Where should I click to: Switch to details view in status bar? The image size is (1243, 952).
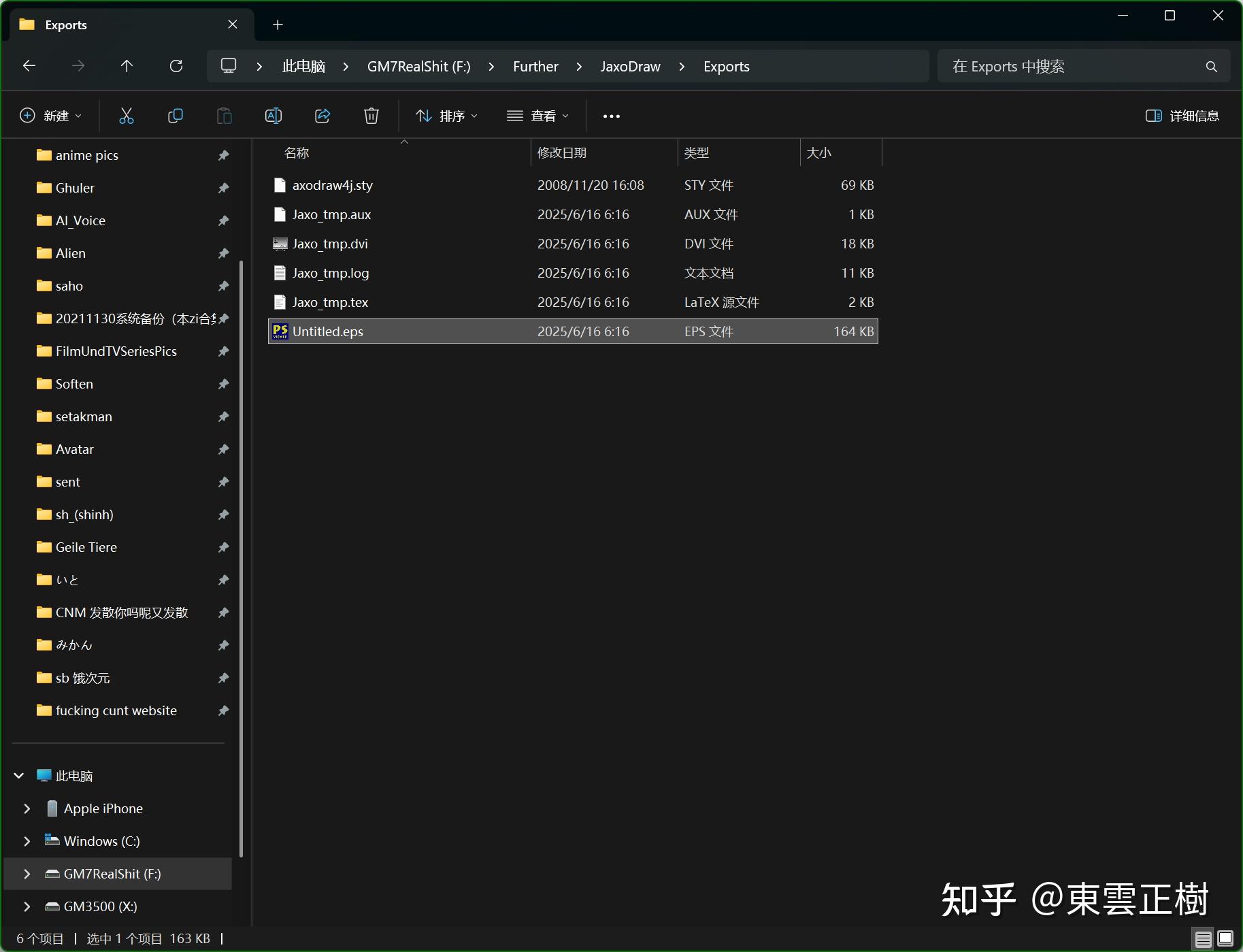click(1203, 939)
